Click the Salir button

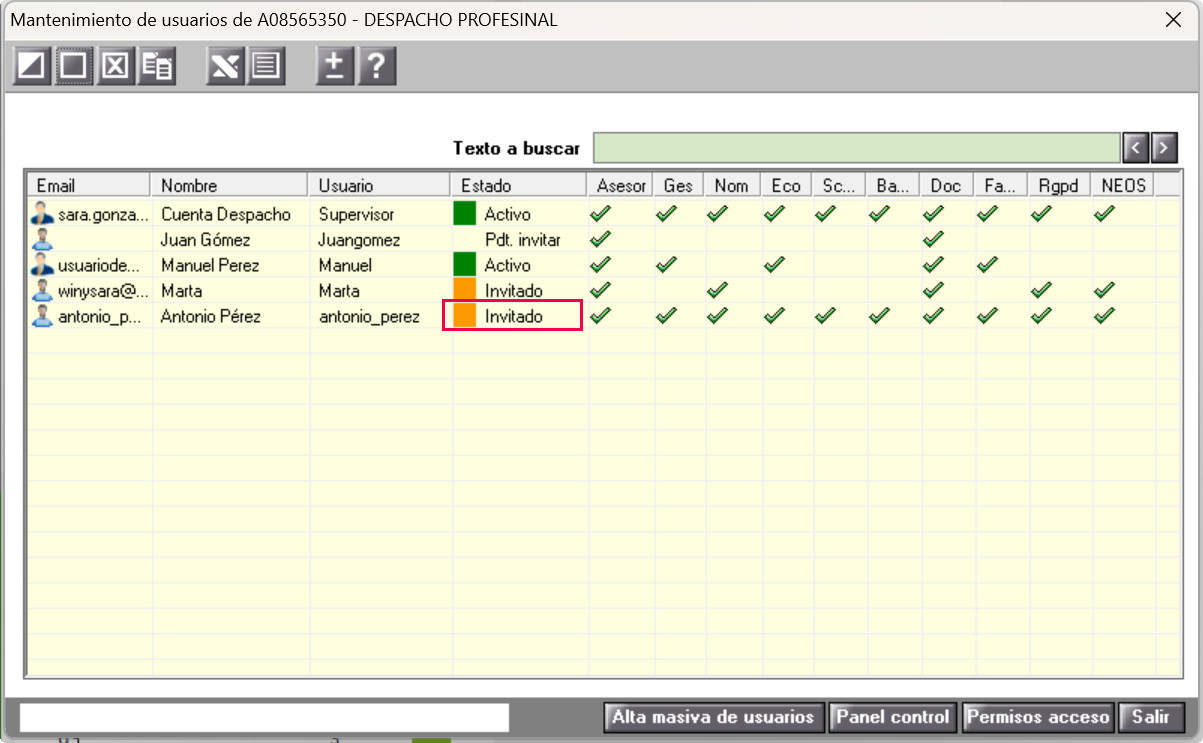point(1151,717)
